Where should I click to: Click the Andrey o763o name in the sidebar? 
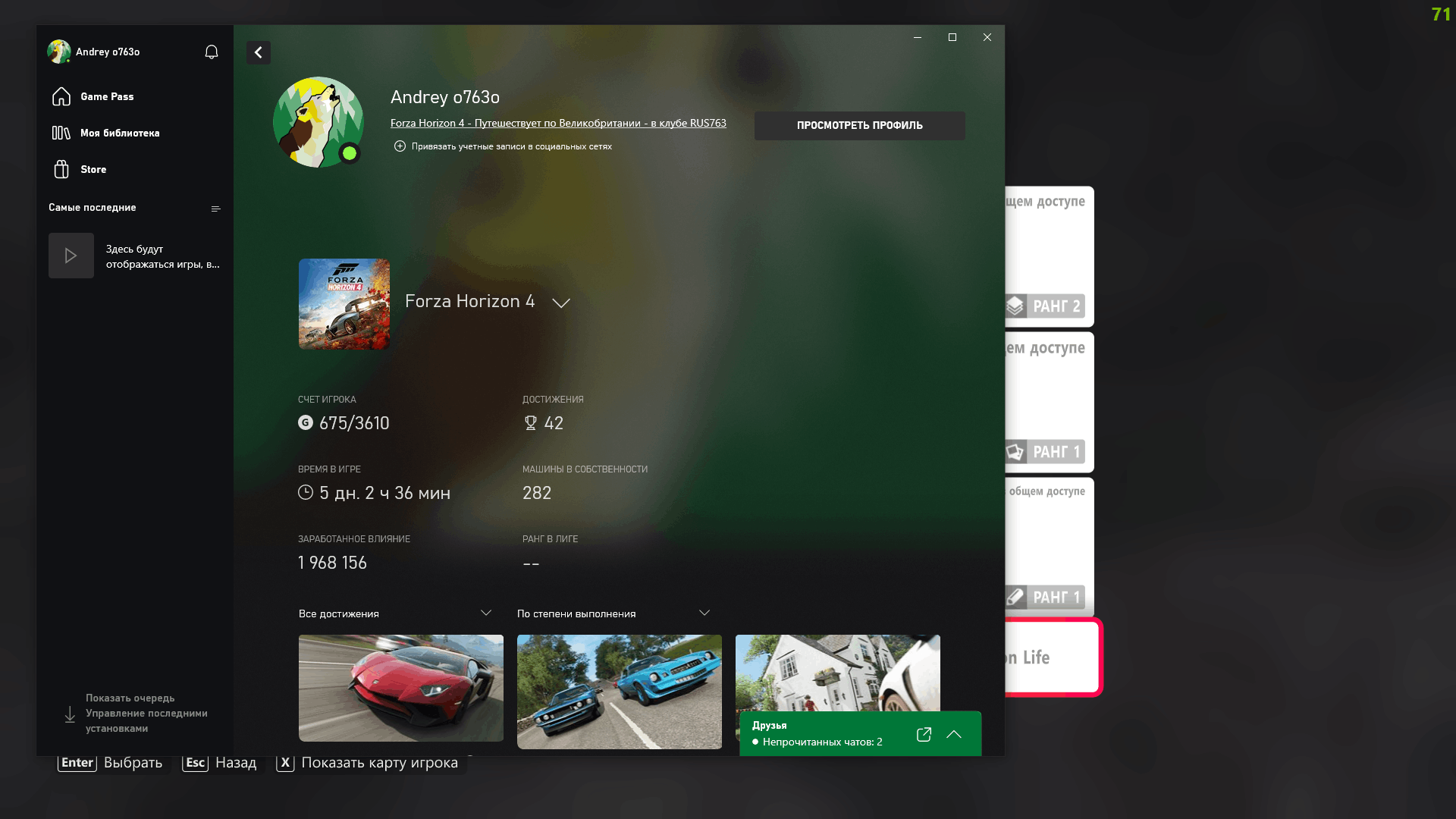pos(108,52)
